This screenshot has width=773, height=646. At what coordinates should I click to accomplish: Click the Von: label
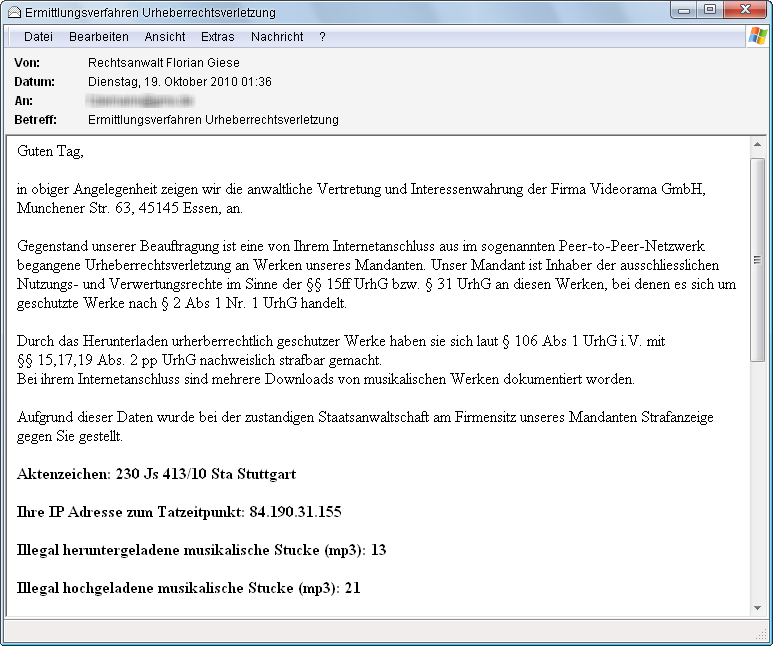click(x=27, y=63)
